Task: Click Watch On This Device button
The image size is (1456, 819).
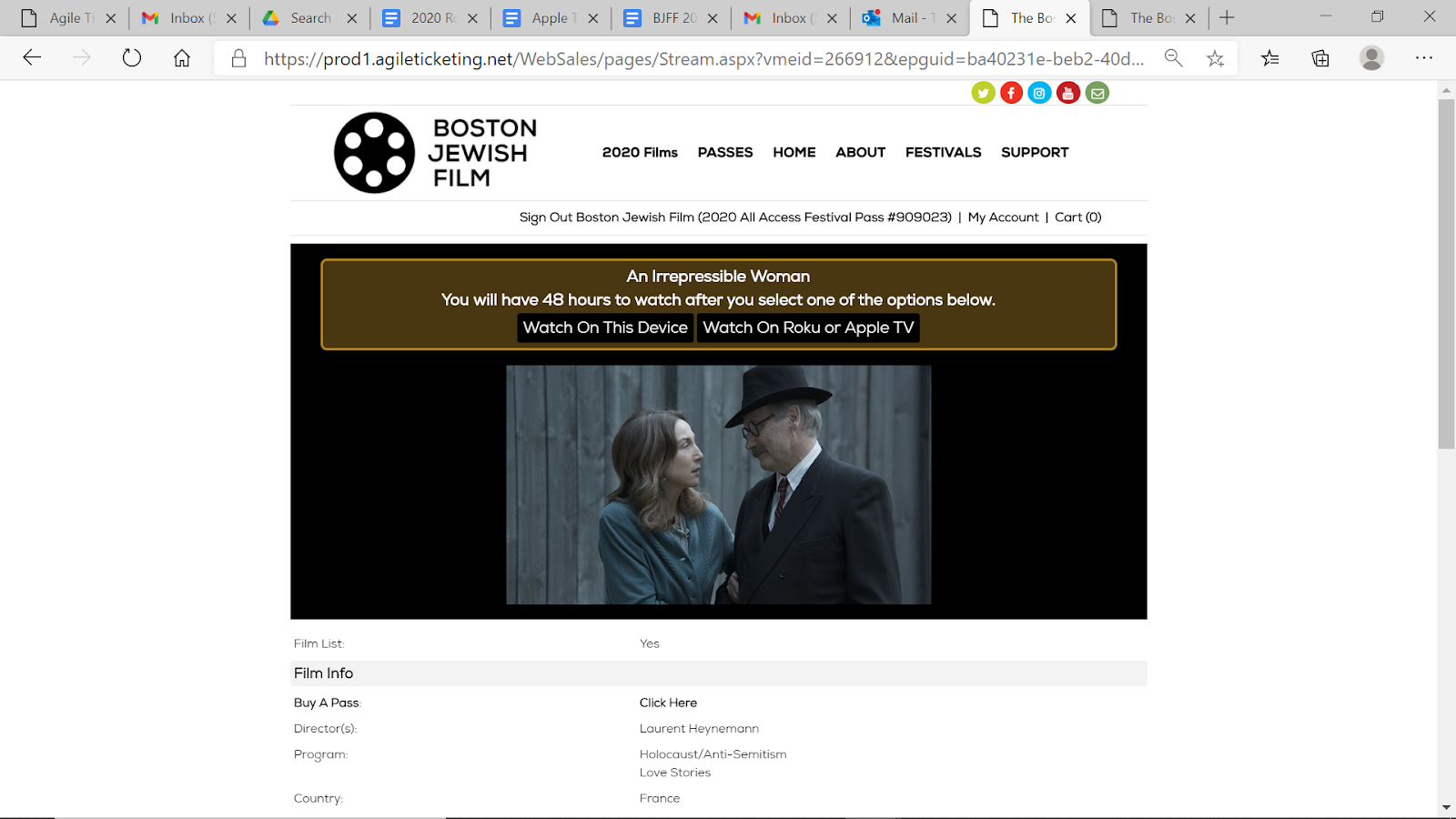Action: point(605,328)
